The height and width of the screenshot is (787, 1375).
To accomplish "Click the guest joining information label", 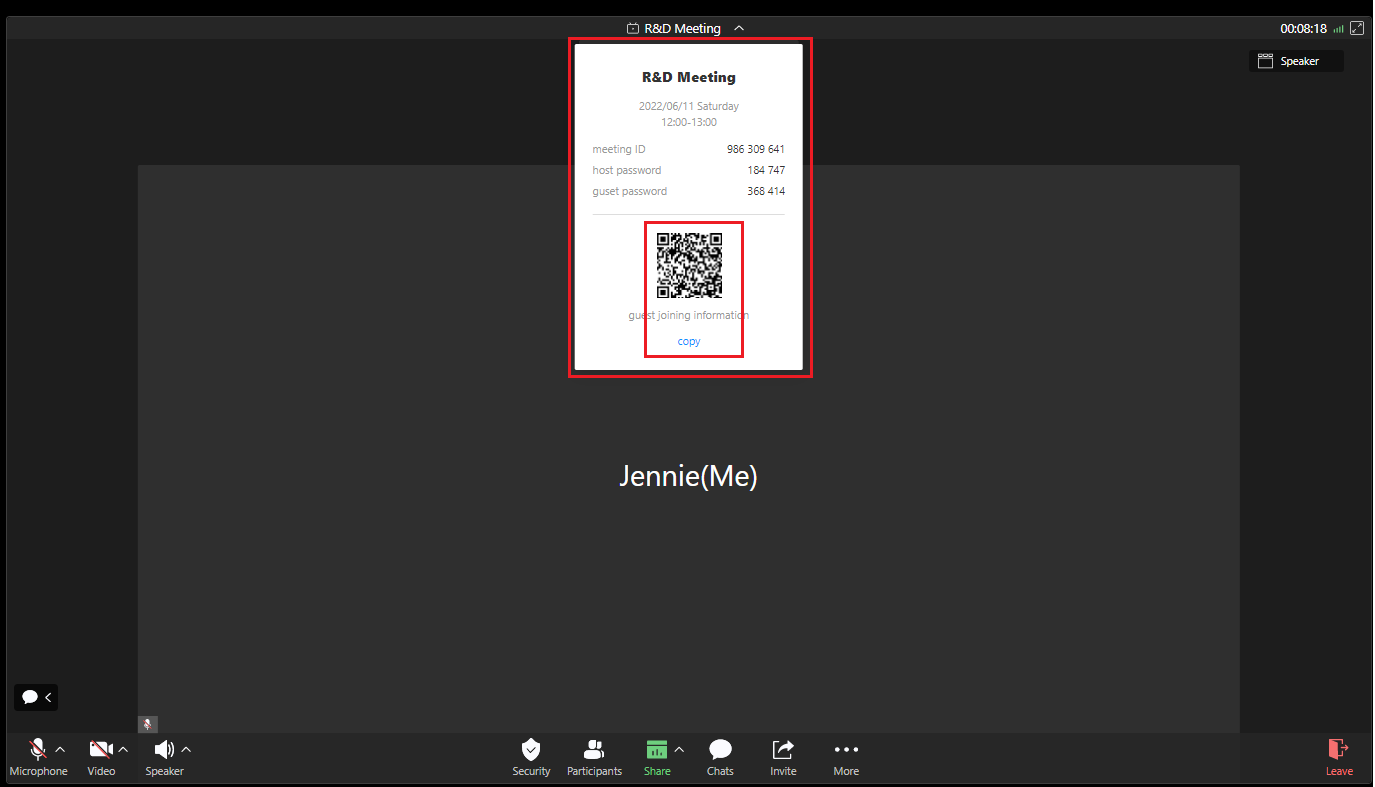I will [689, 315].
